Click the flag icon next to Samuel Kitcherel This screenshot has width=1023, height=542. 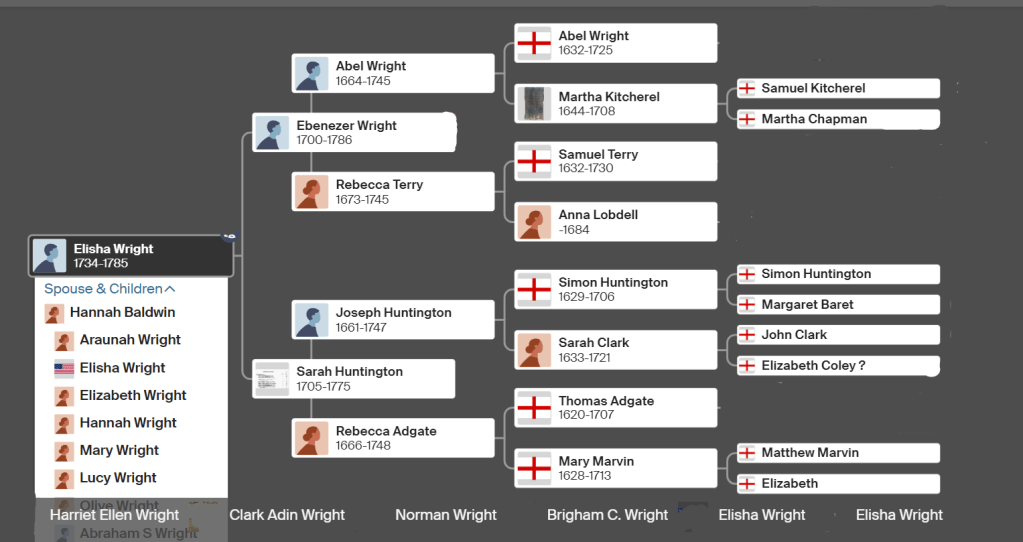click(747, 89)
